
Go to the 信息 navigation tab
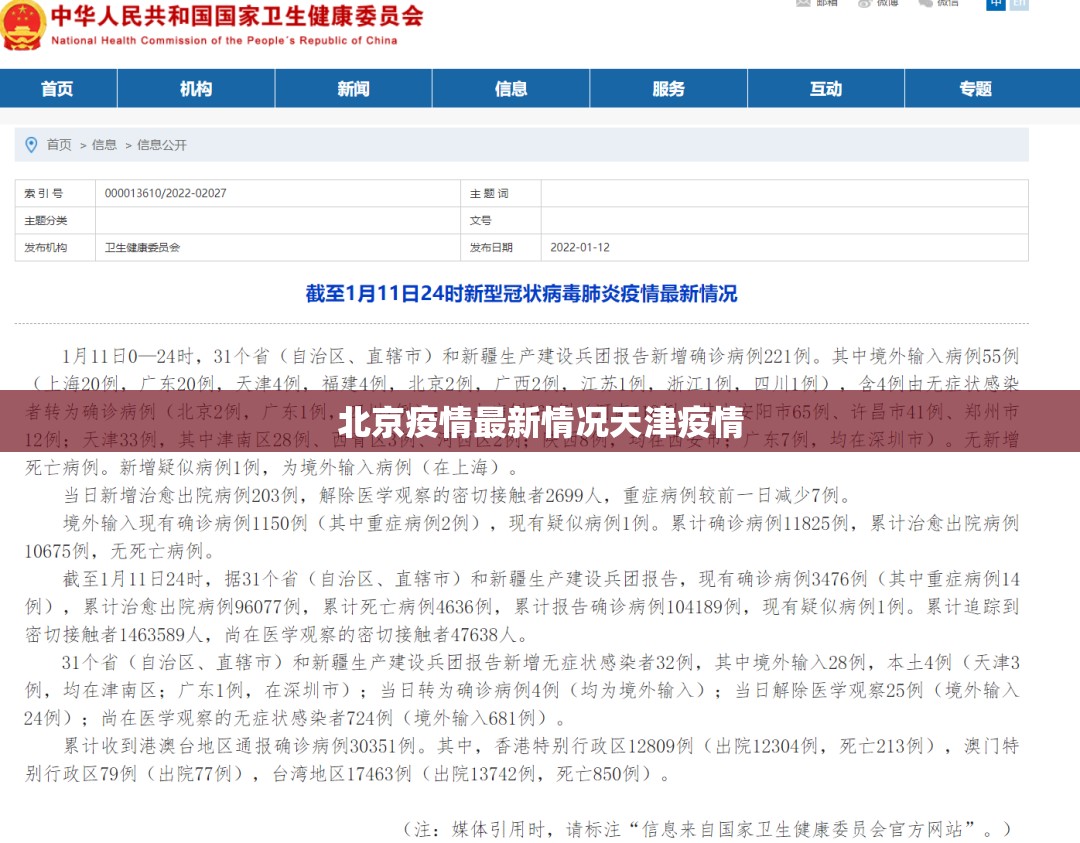coord(511,89)
